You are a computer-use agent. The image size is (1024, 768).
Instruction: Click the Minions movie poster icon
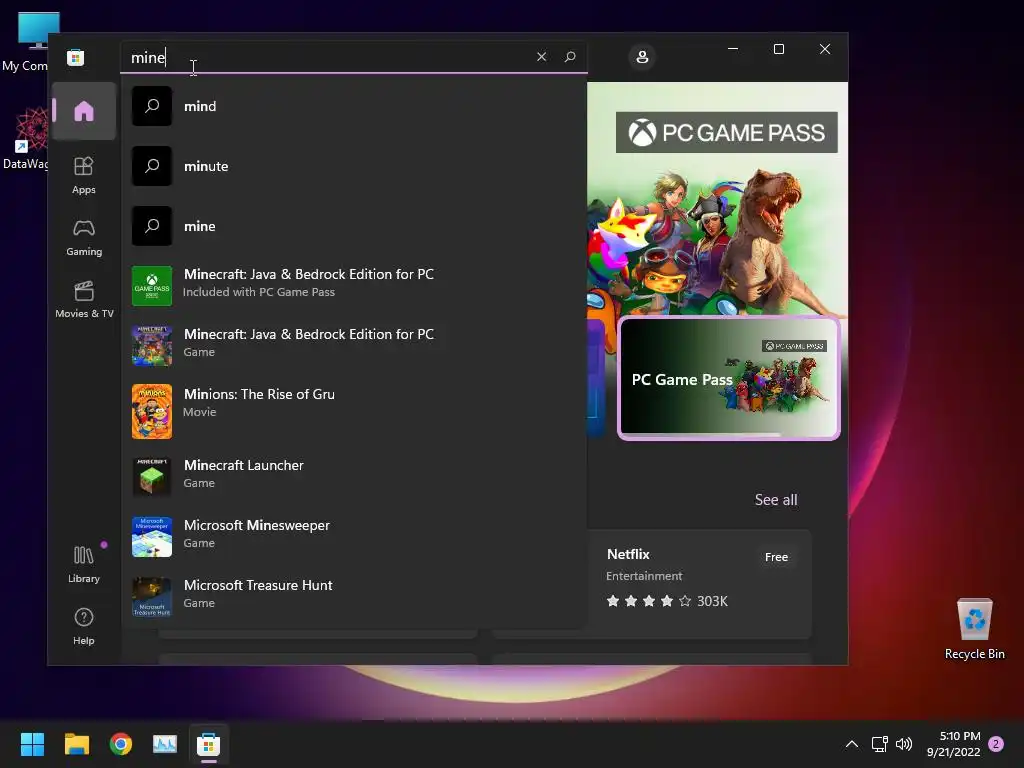152,411
